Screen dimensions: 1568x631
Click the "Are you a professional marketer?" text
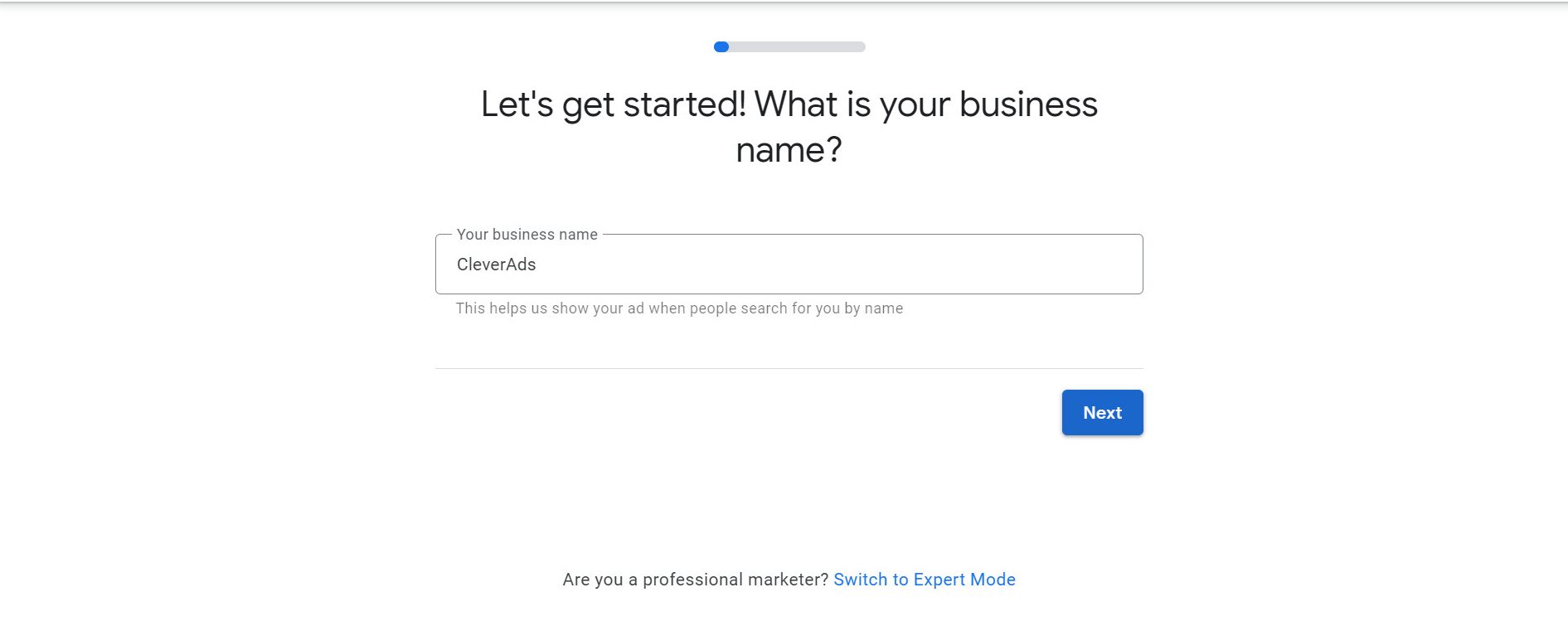click(x=695, y=580)
